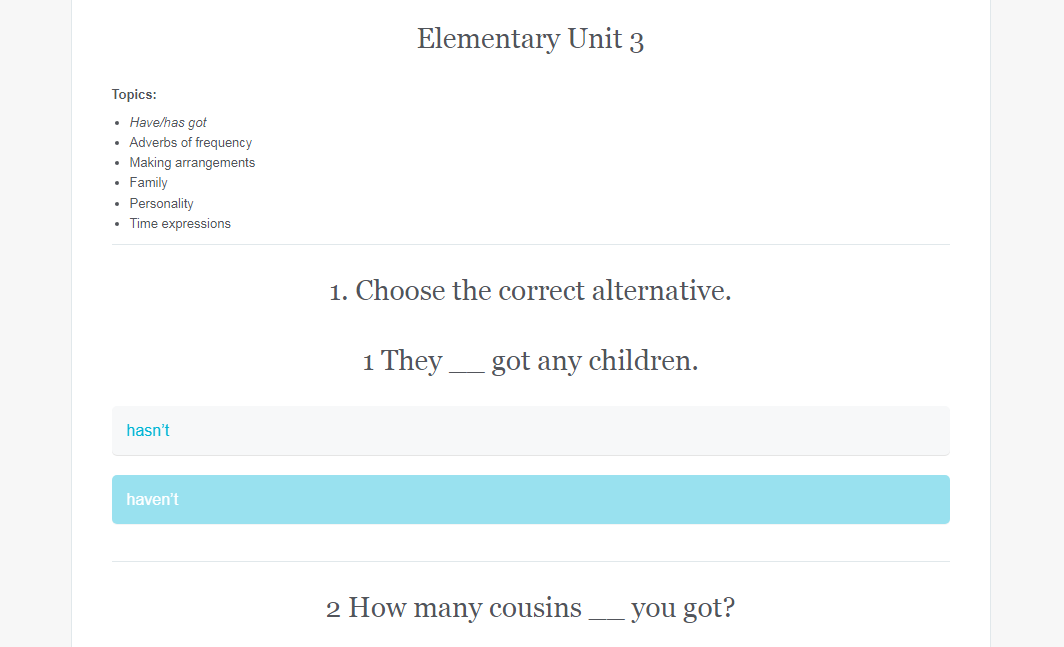
Task: Click the question "They __ got any children"
Action: pos(530,361)
